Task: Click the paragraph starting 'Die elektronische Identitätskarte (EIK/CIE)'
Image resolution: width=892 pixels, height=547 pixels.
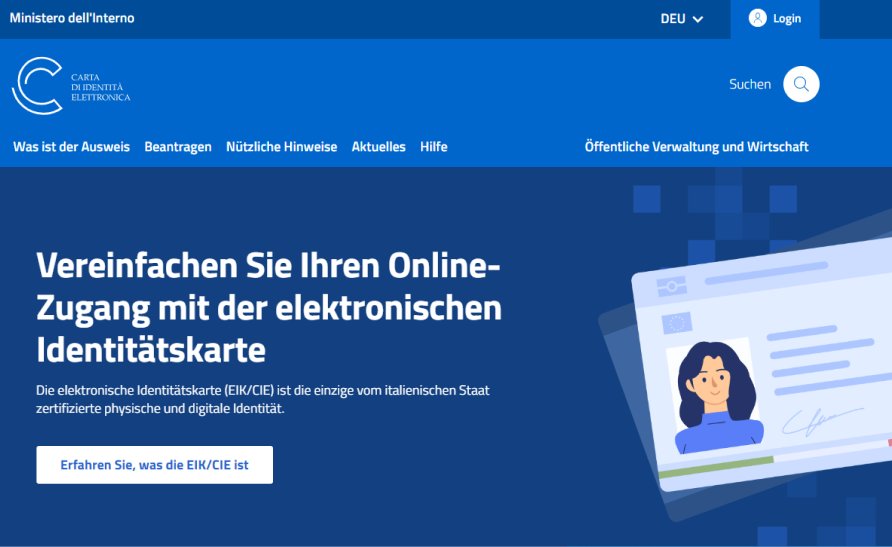Action: 263,399
